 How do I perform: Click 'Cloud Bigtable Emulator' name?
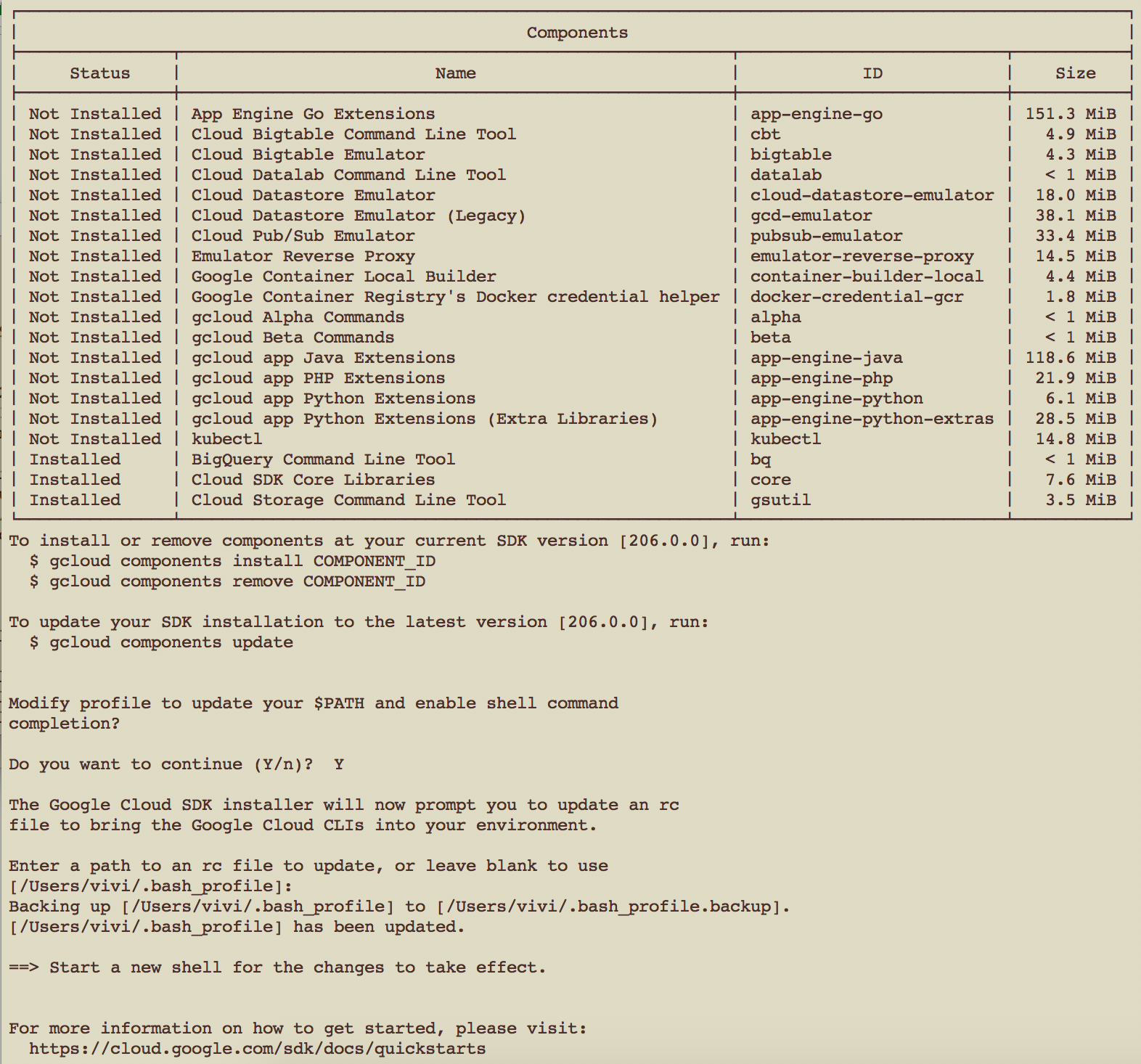(x=308, y=155)
